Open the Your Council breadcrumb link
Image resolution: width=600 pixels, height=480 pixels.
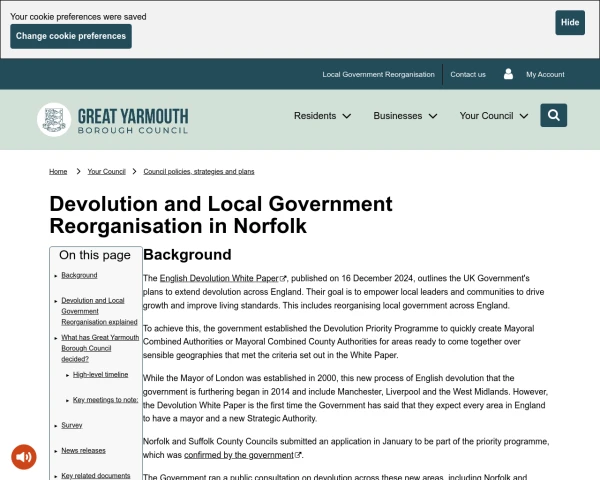[x=106, y=172]
